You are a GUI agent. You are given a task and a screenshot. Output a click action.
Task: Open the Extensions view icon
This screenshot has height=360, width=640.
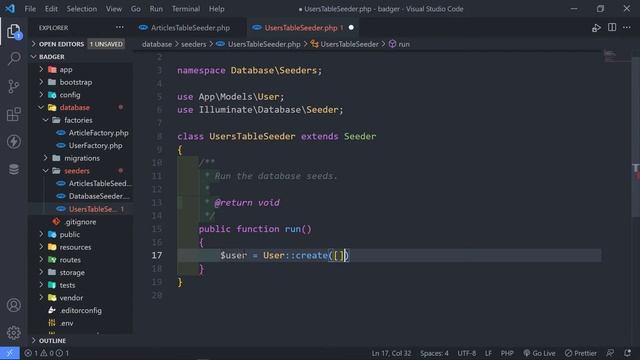pos(14,114)
